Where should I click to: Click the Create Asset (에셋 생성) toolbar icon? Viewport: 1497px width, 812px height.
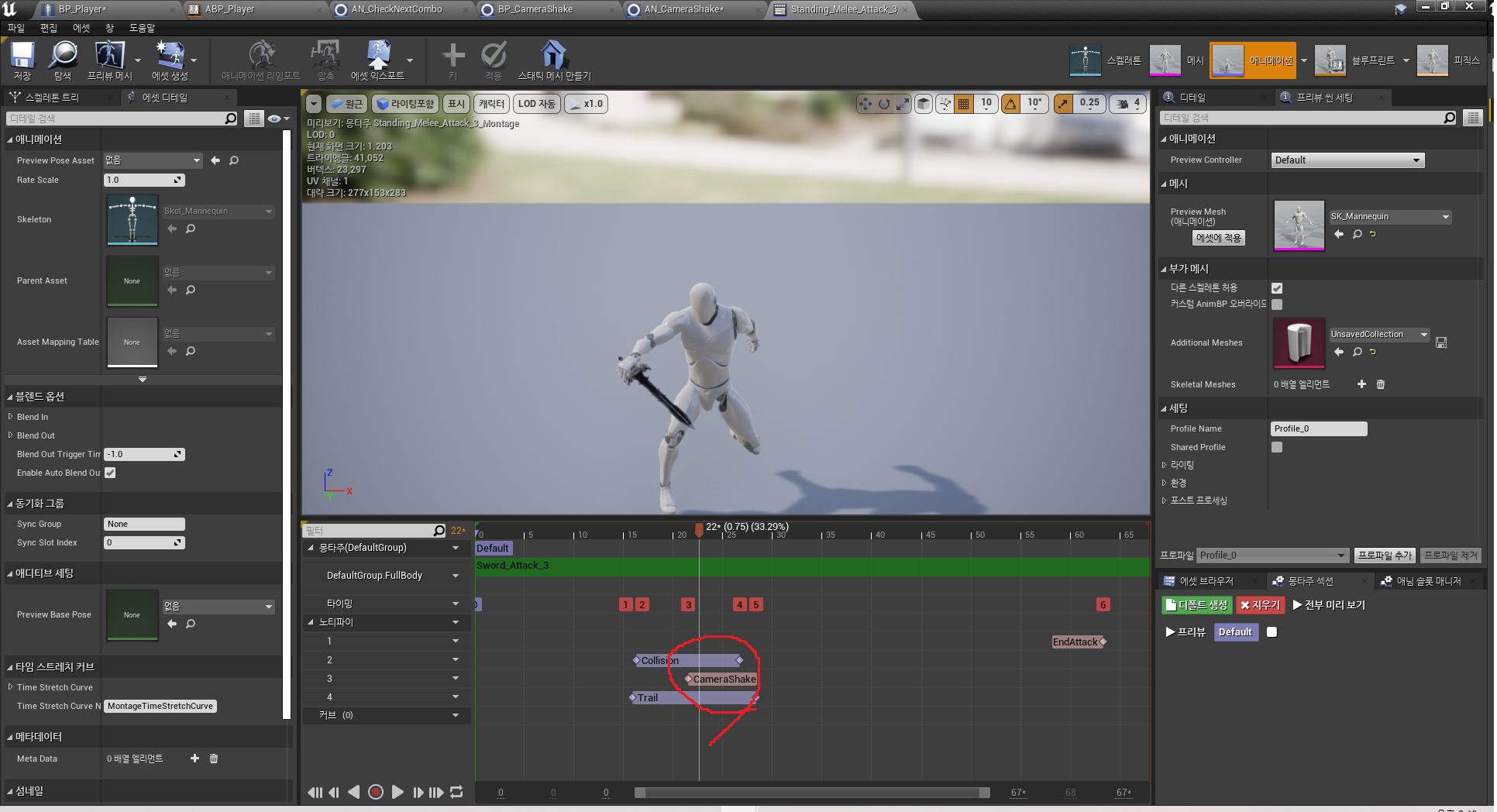[170, 60]
